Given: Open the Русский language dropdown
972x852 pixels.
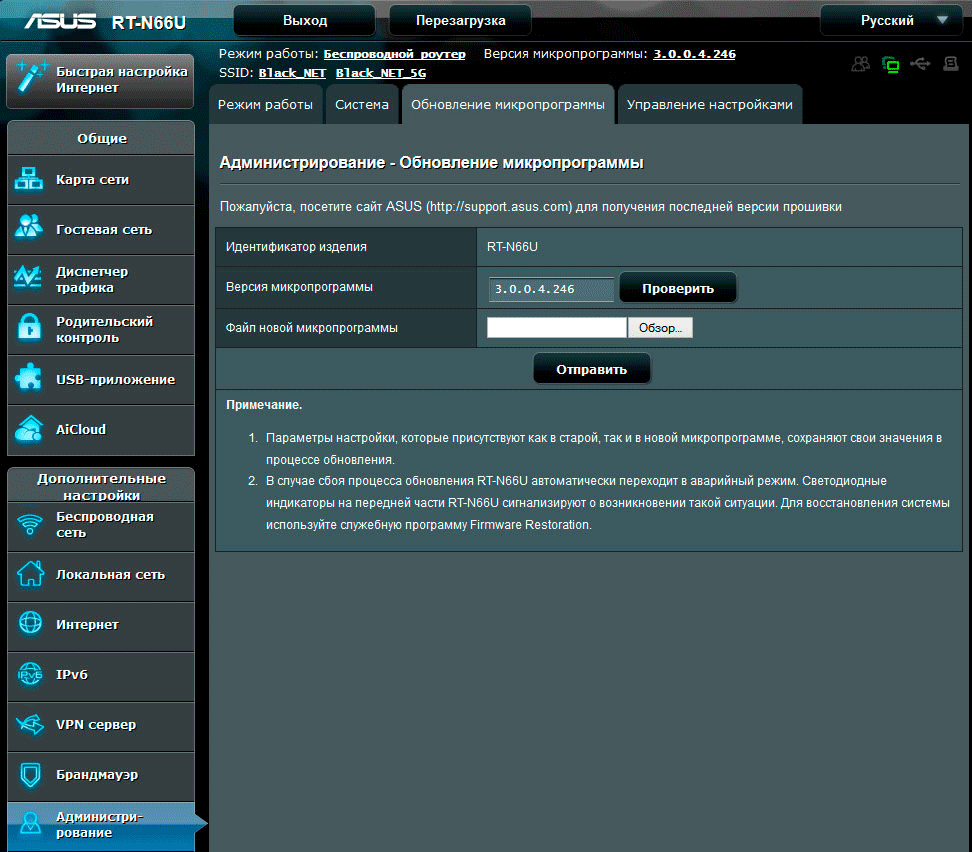Looking at the screenshot, I should coord(892,20).
